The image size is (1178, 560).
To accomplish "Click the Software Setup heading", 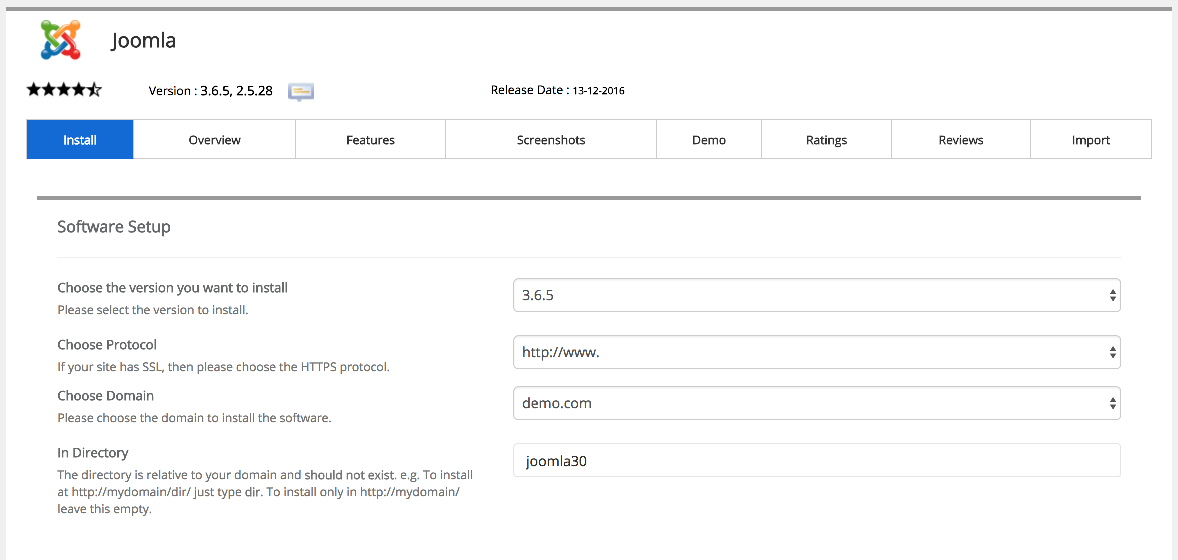I will [113, 226].
